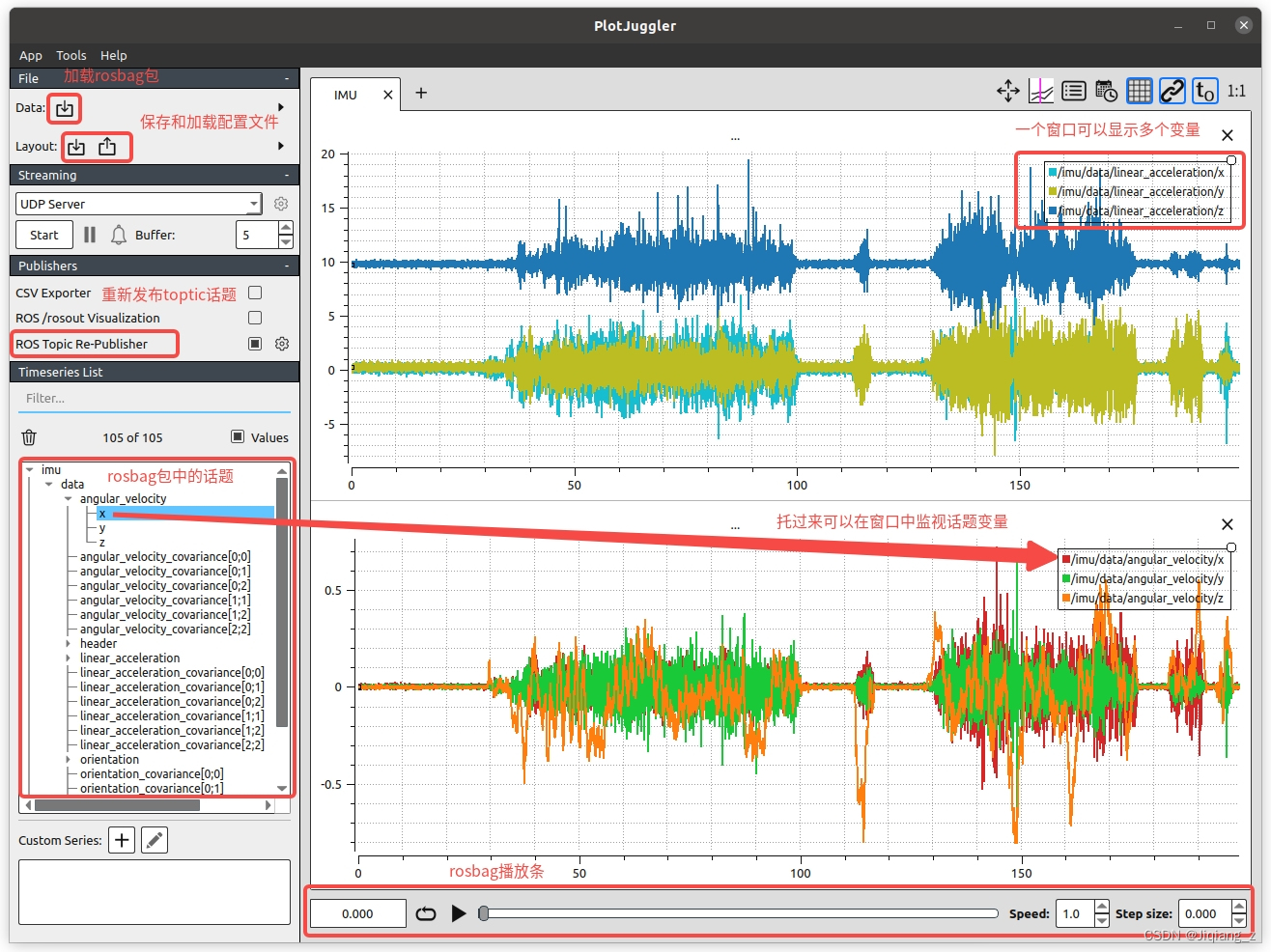Close the lower angular velocity plot

(x=1227, y=524)
